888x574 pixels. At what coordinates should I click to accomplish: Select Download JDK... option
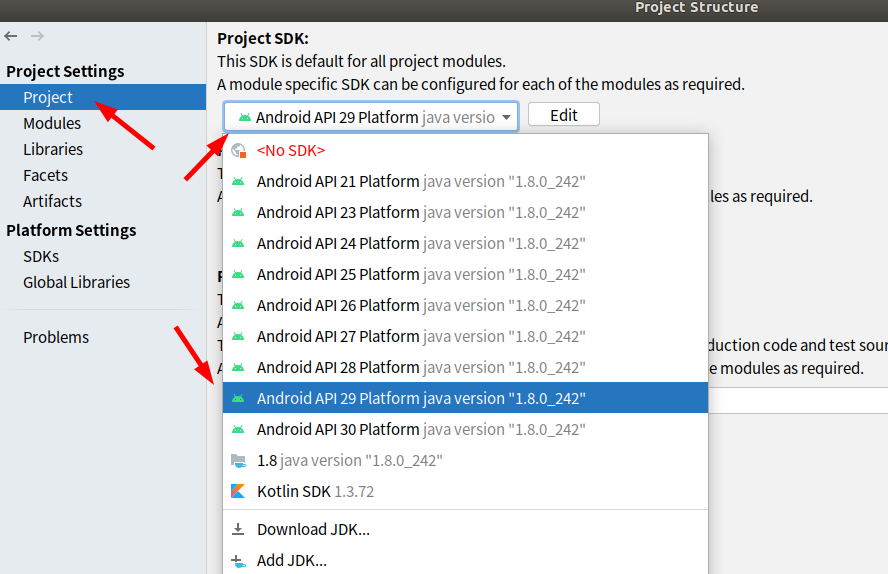point(466,529)
